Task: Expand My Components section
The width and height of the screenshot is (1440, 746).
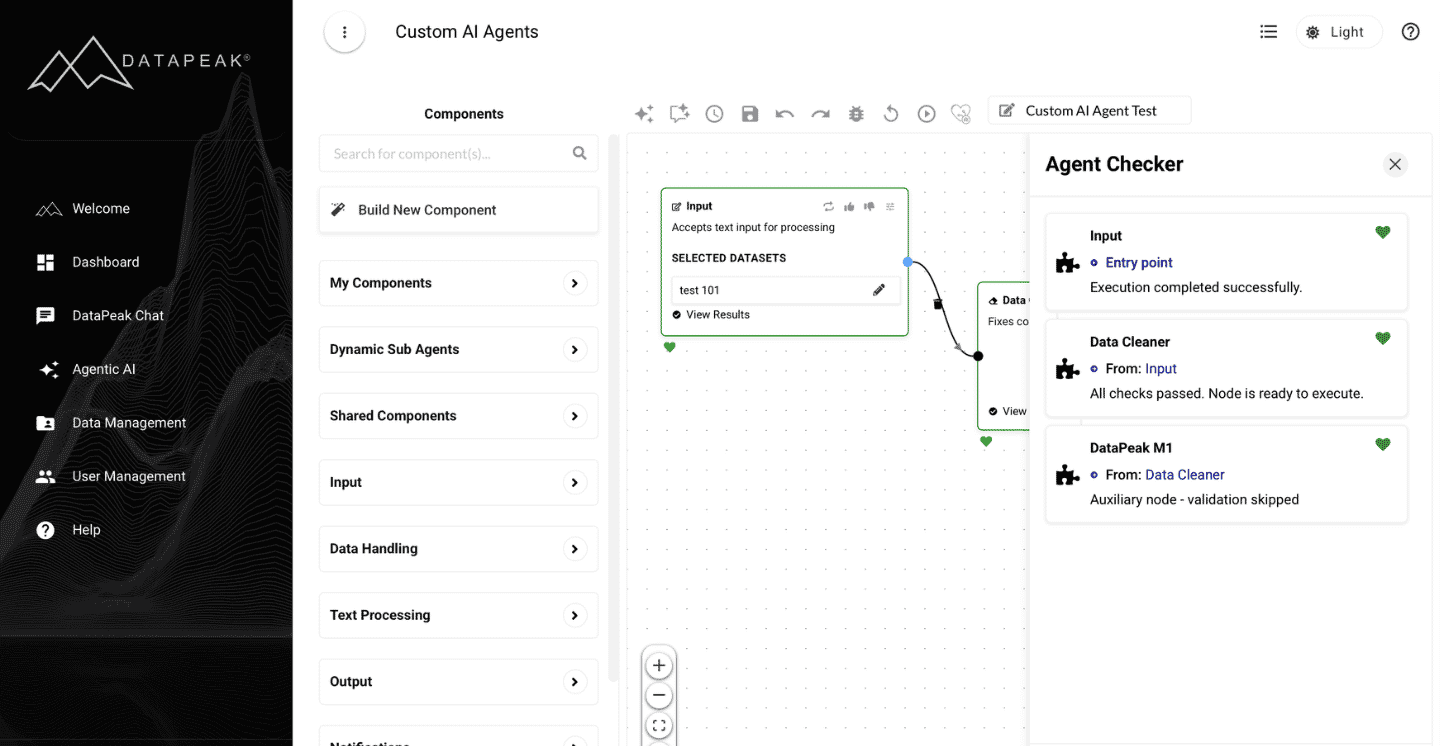Action: (x=458, y=283)
